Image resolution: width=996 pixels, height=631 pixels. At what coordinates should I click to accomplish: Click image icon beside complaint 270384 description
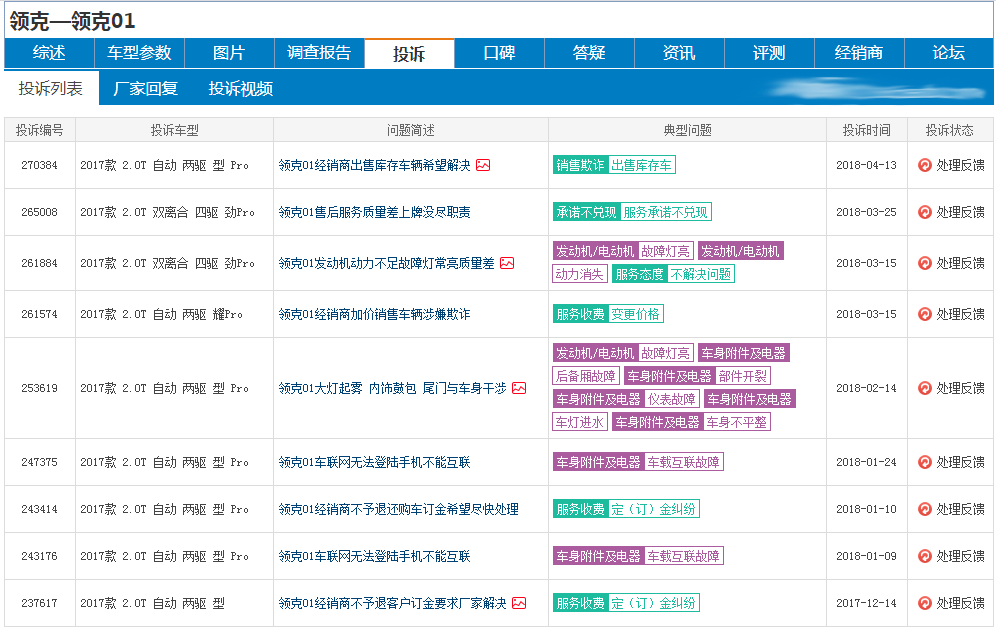pos(483,165)
